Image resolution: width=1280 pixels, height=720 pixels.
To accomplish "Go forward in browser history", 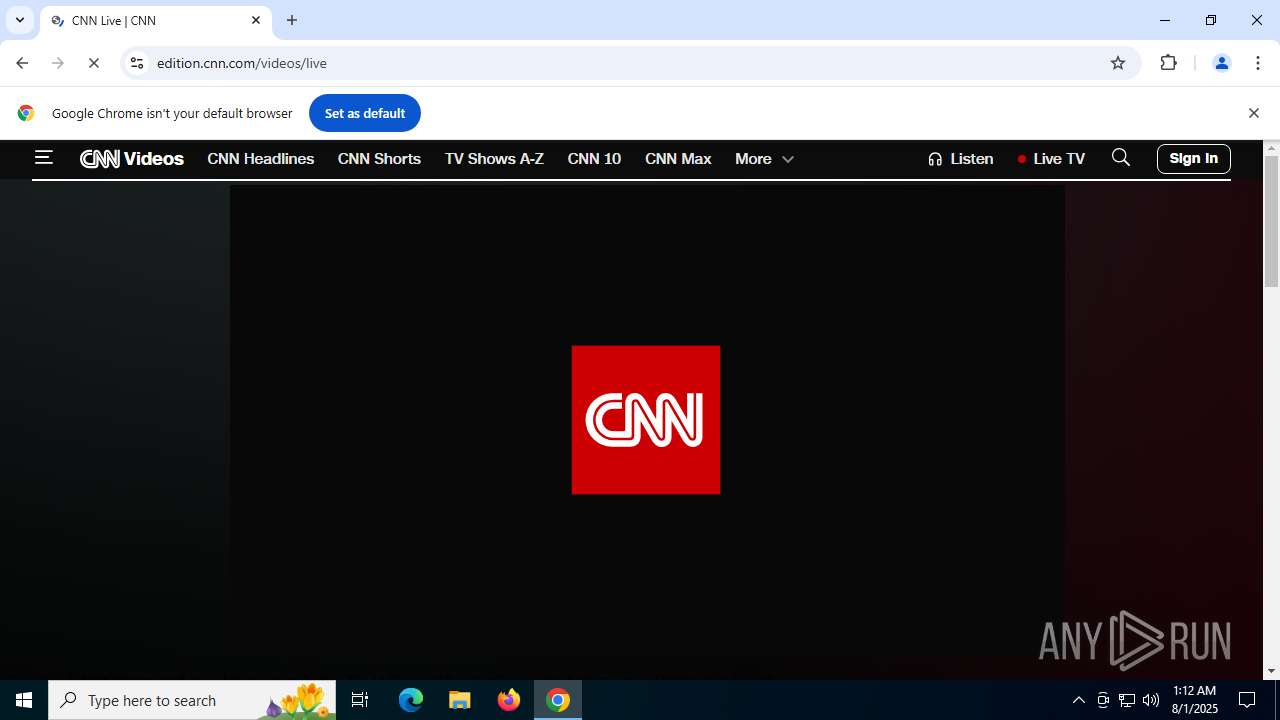I will tap(58, 63).
